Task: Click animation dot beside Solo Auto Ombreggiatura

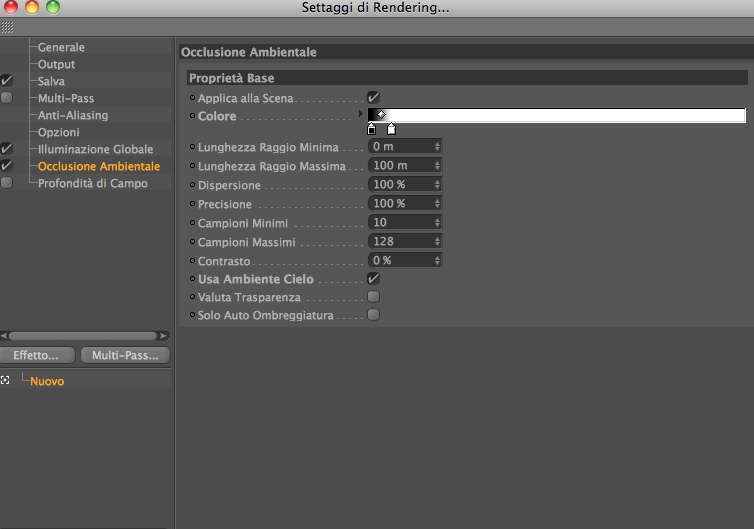Action: tap(192, 315)
